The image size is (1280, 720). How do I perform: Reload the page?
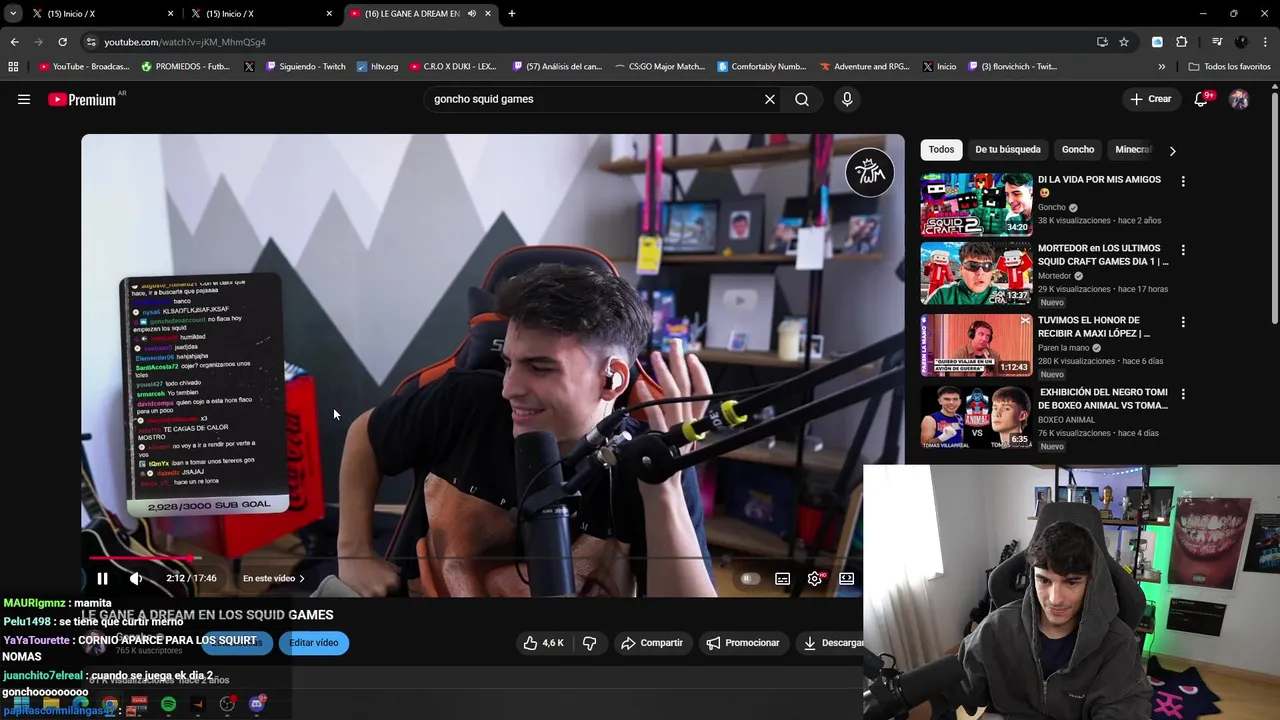pyautogui.click(x=62, y=42)
